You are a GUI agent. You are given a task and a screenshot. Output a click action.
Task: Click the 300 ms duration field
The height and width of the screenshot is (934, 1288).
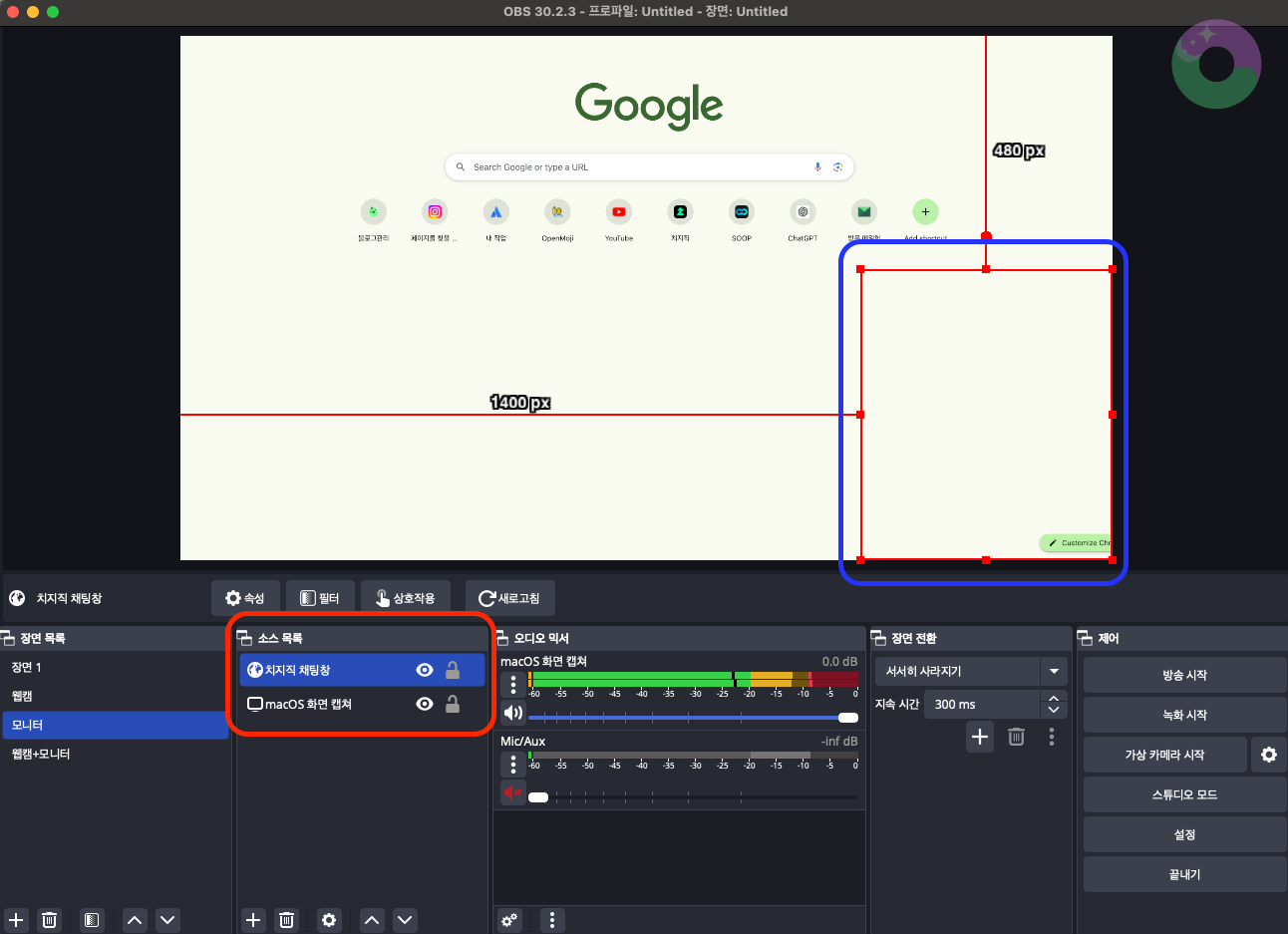(983, 704)
